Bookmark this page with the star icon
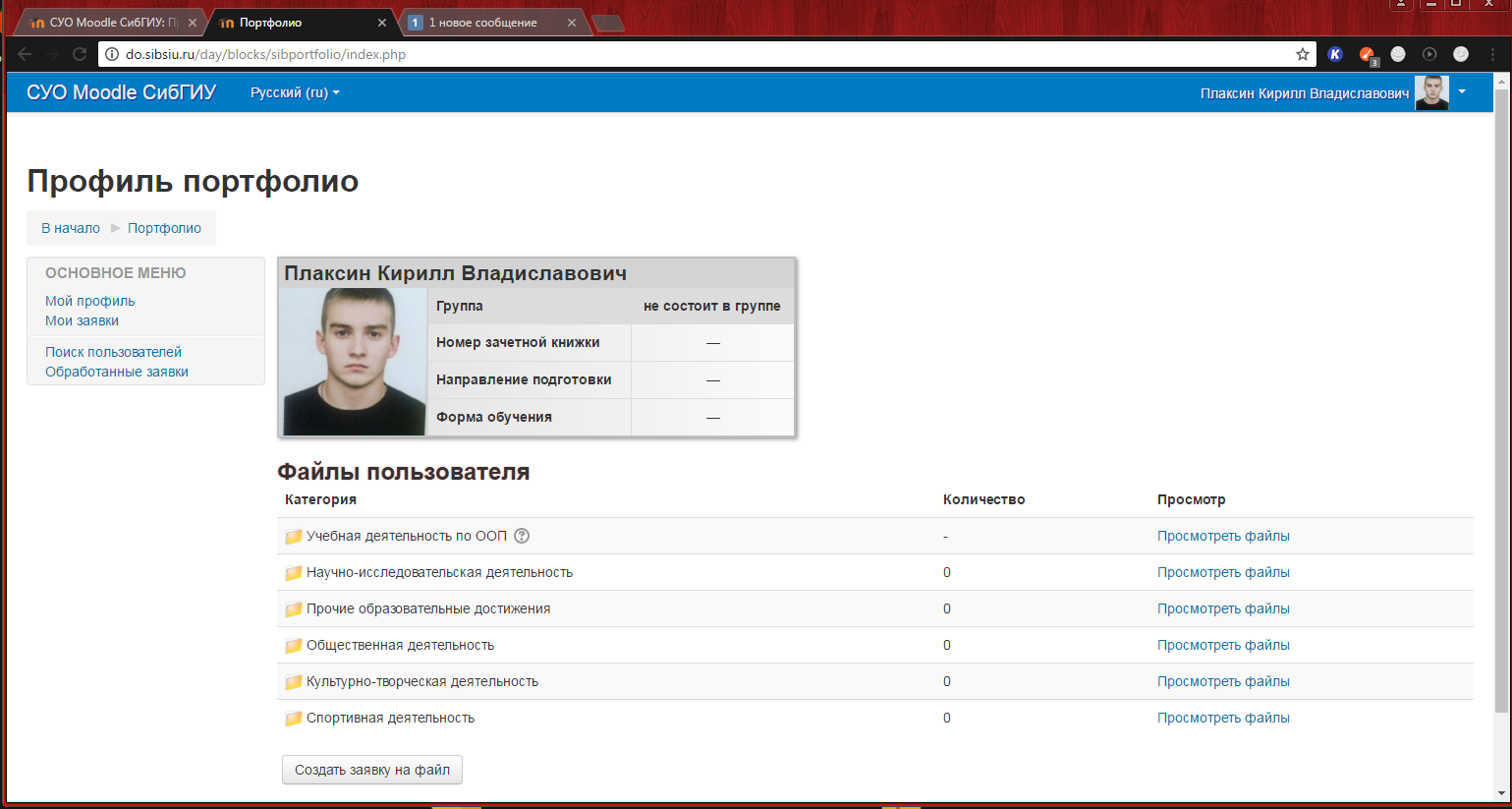 coord(1303,54)
